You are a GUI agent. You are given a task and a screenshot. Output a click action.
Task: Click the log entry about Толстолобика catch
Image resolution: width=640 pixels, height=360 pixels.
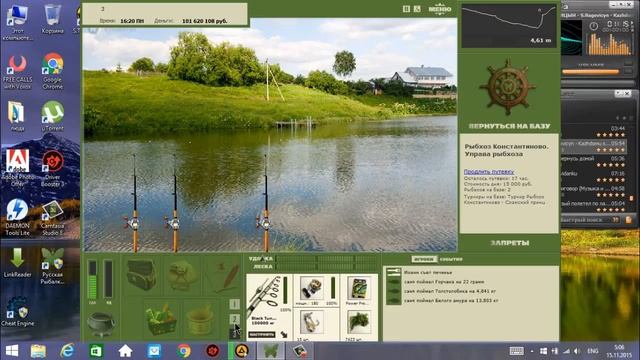click(x=450, y=291)
